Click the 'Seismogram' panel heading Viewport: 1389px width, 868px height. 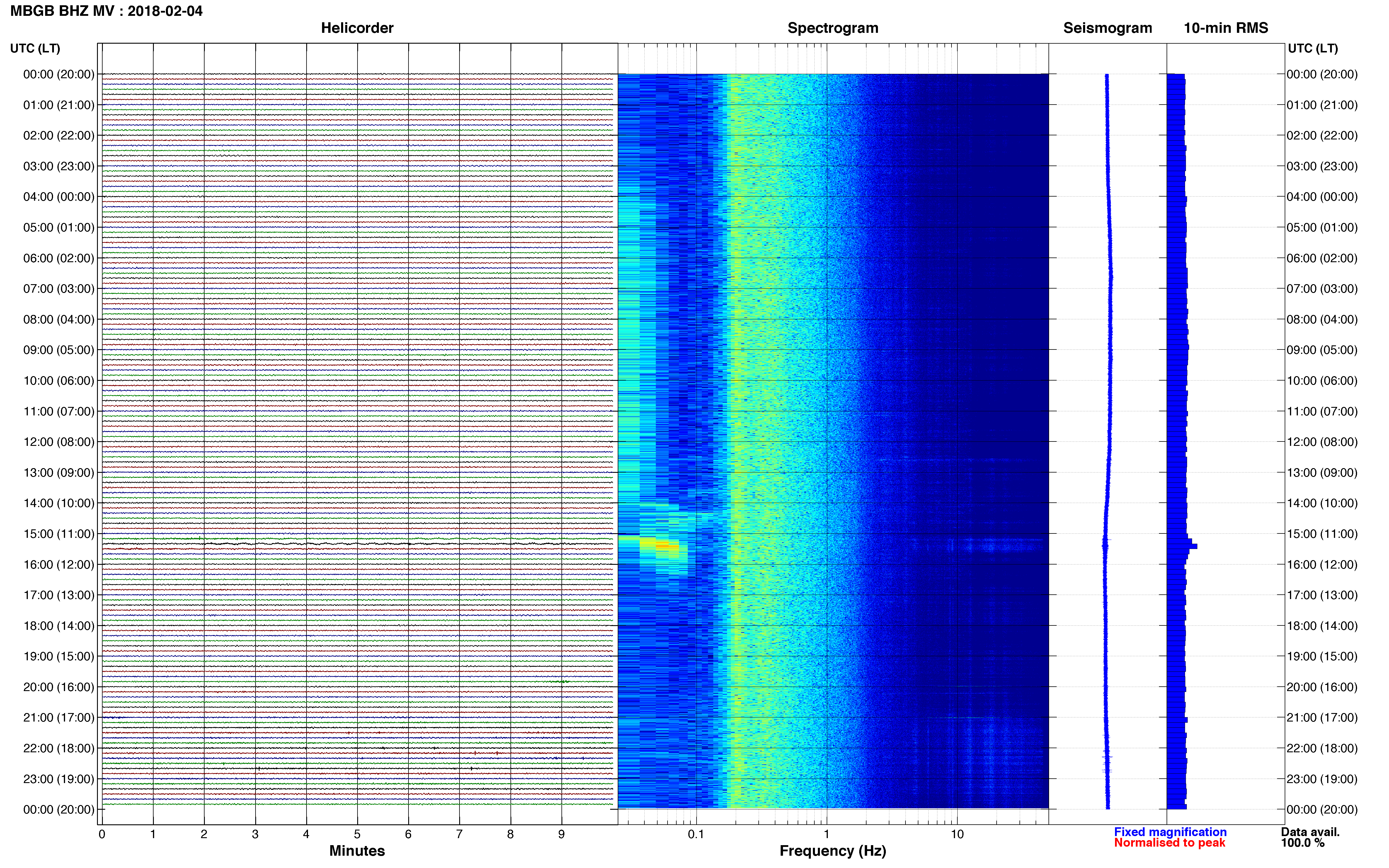1107,28
